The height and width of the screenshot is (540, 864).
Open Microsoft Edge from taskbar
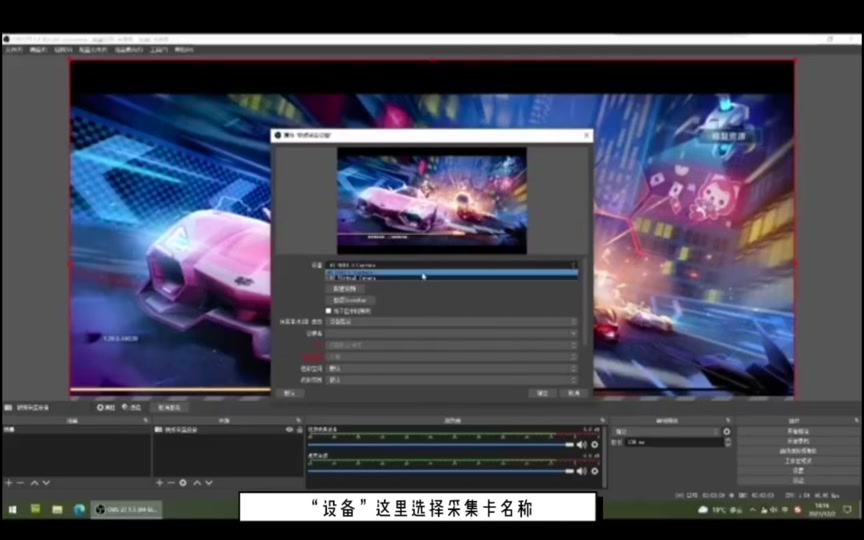click(79, 510)
